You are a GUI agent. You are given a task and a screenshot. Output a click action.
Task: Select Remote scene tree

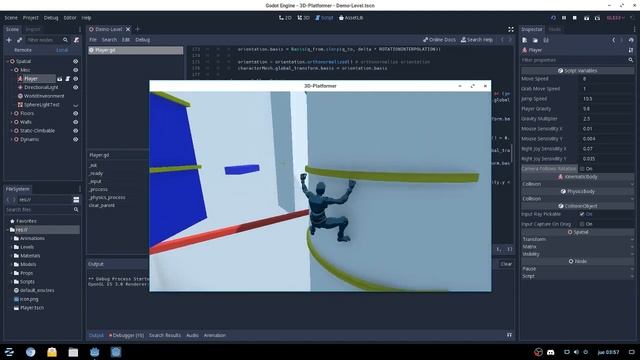(x=23, y=50)
